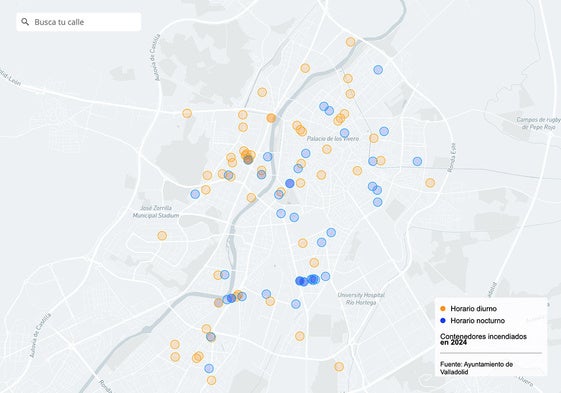The image size is (561, 393).
Task: Select the topmost orange marker on the map
Action: point(351,42)
